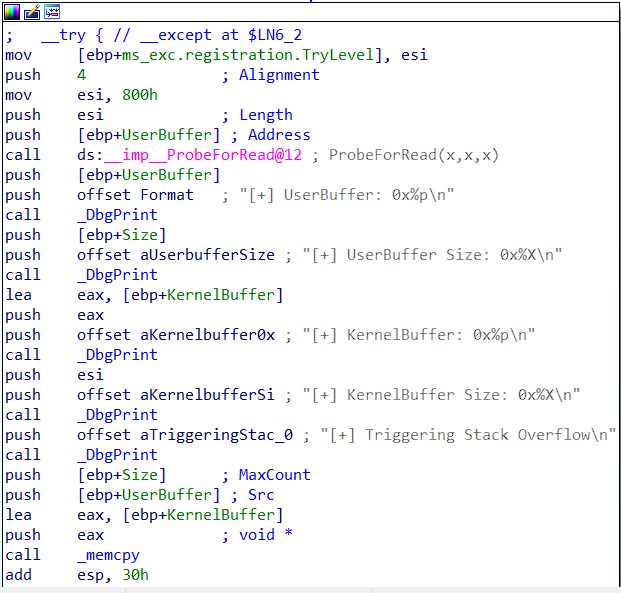The image size is (621, 593).
Task: Follow _DbgPrint call after aKernelbuffer0x
Action: tap(117, 355)
